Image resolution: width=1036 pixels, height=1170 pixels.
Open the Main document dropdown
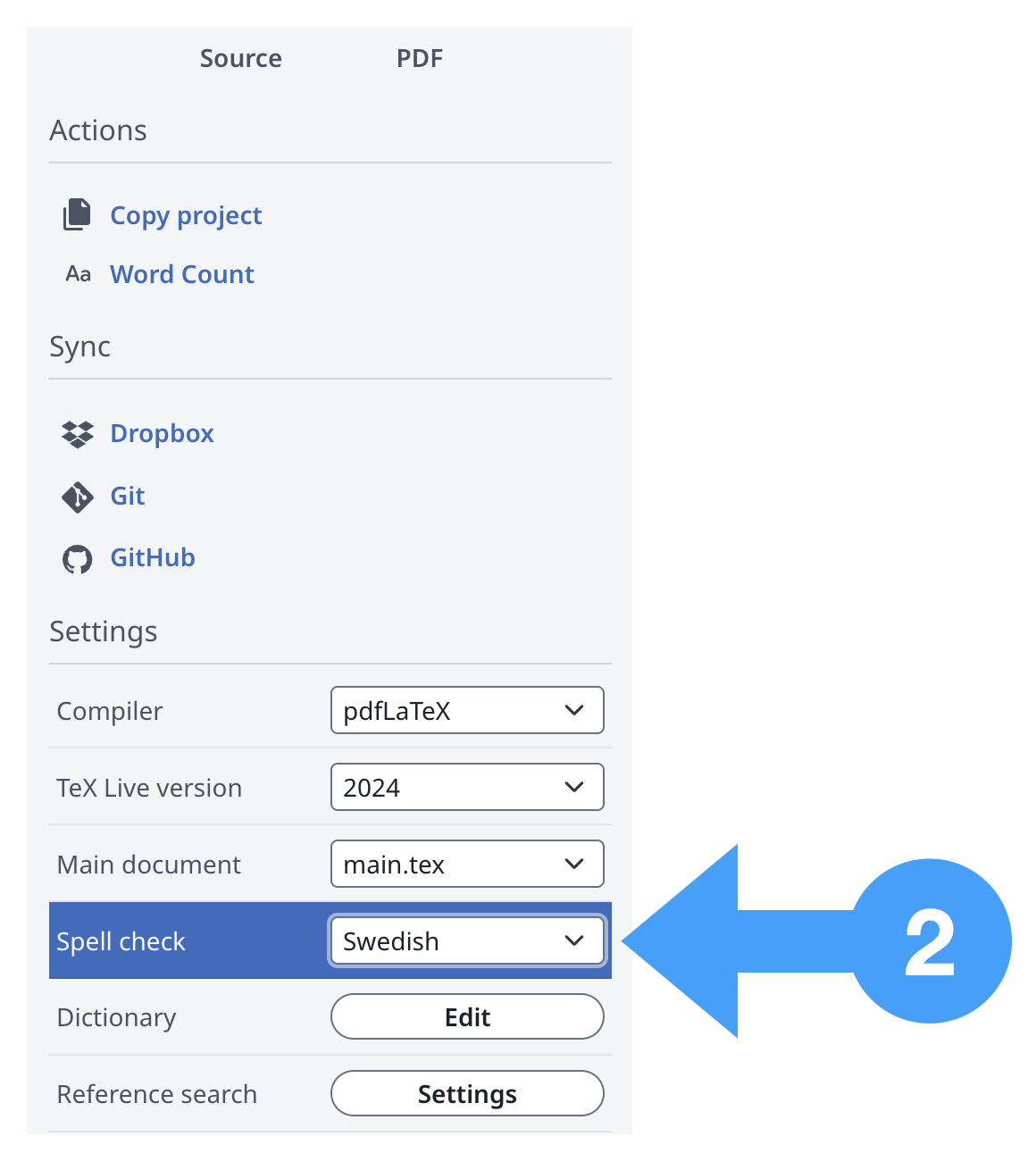(467, 865)
